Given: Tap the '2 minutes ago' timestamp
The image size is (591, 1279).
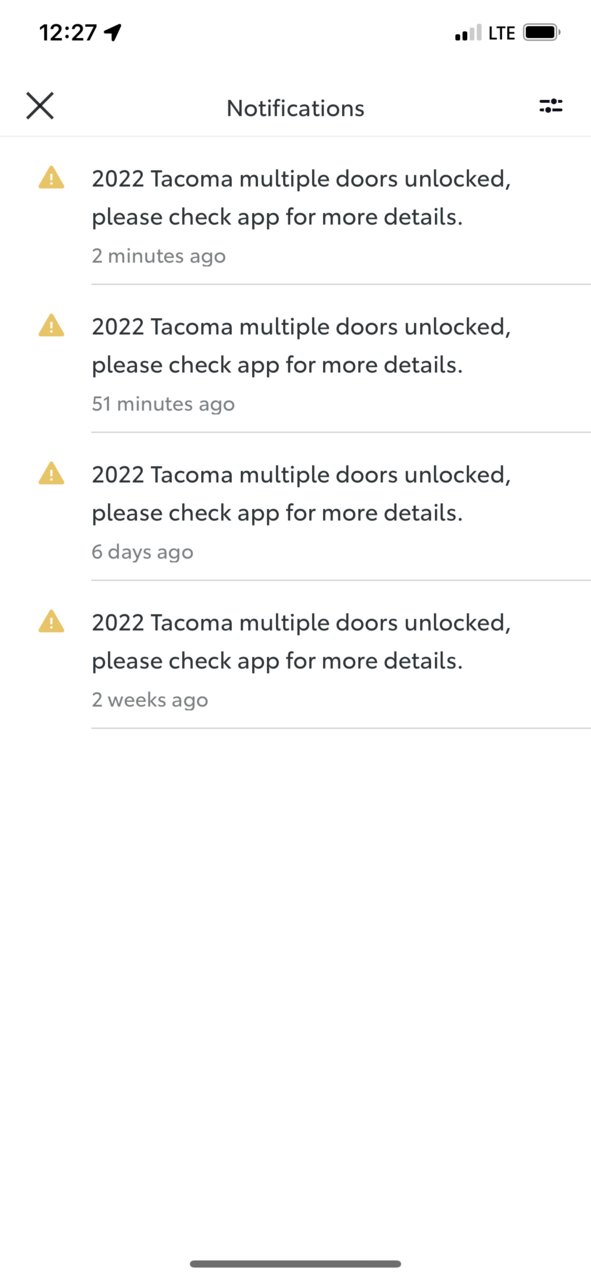Looking at the screenshot, I should [159, 256].
